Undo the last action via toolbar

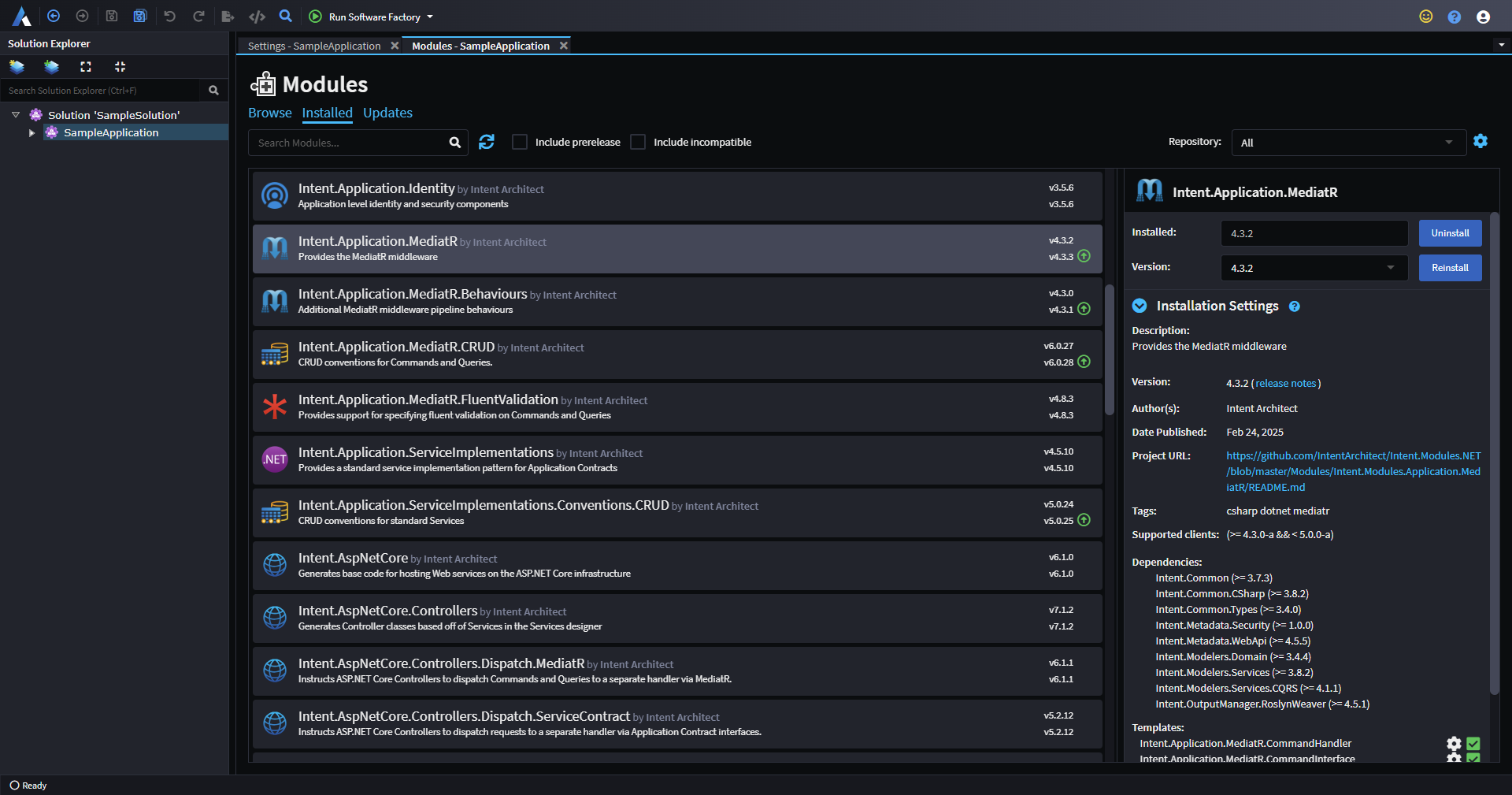point(169,16)
